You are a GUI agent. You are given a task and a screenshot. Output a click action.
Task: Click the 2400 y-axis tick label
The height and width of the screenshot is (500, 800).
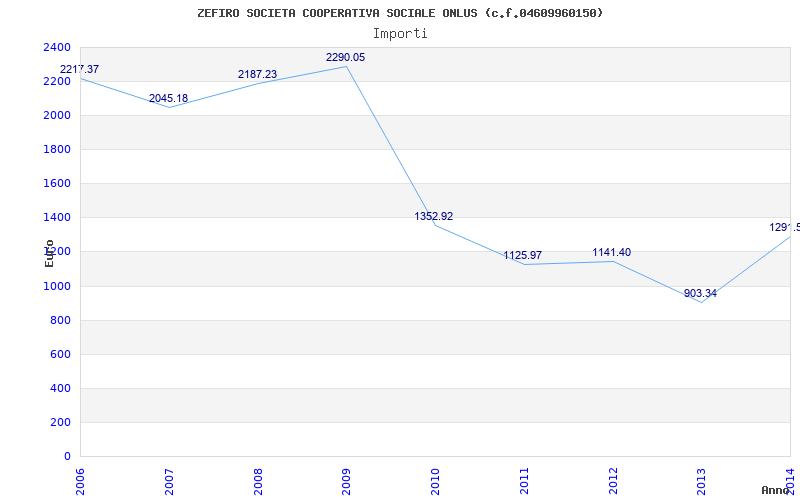pos(57,47)
